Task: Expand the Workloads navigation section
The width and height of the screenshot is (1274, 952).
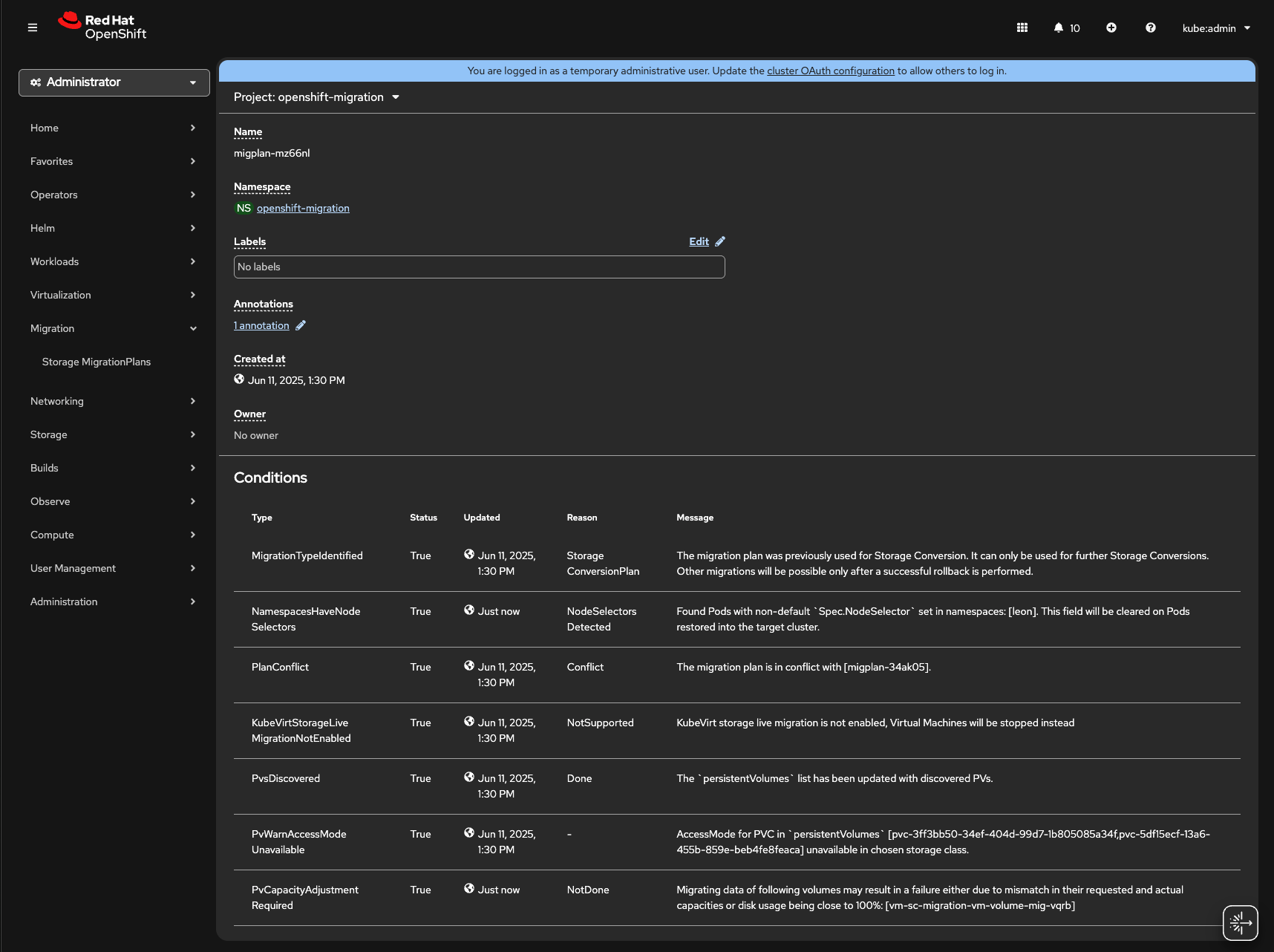Action: click(x=113, y=261)
